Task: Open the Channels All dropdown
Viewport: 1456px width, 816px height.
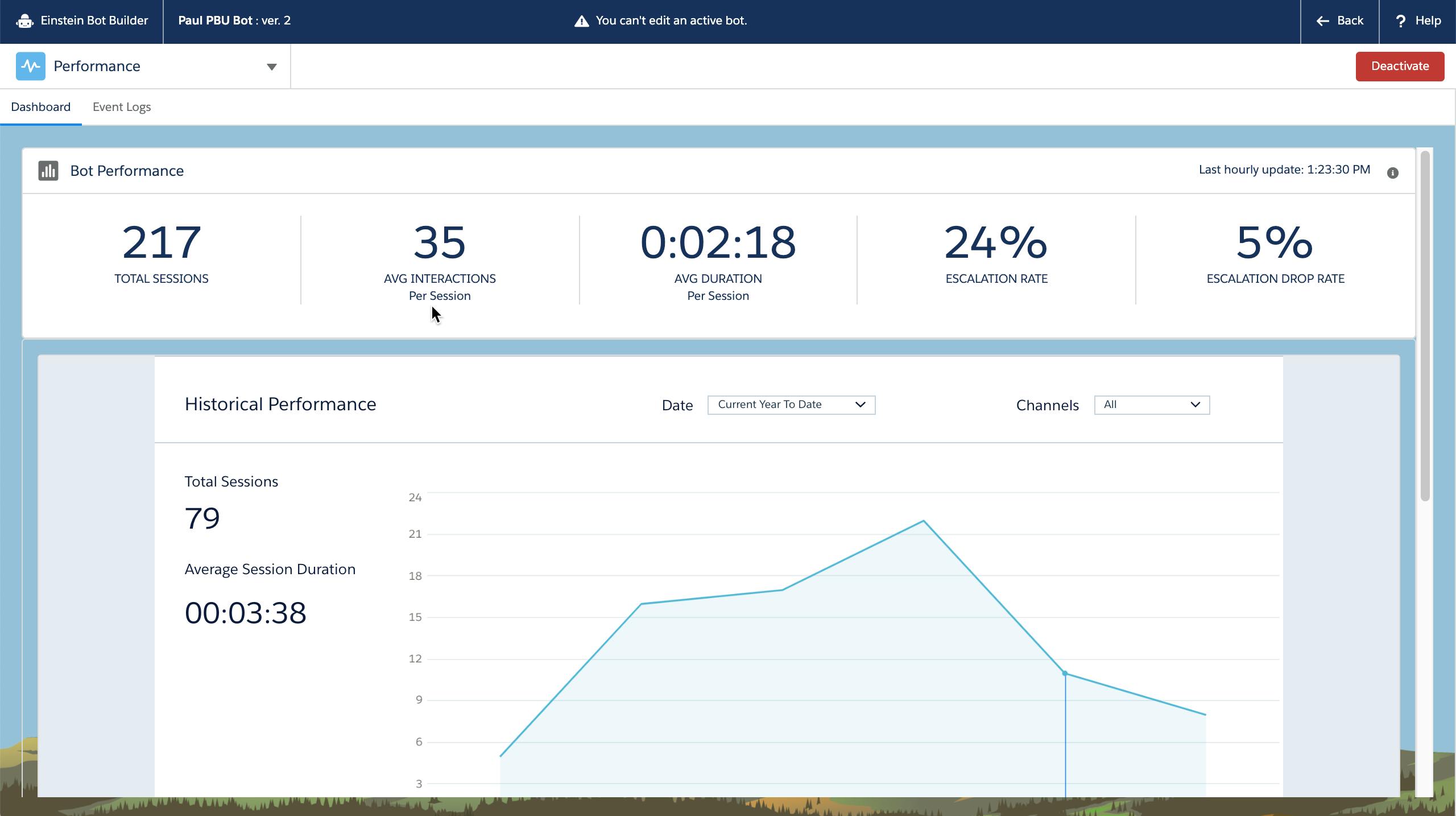Action: [1152, 405]
